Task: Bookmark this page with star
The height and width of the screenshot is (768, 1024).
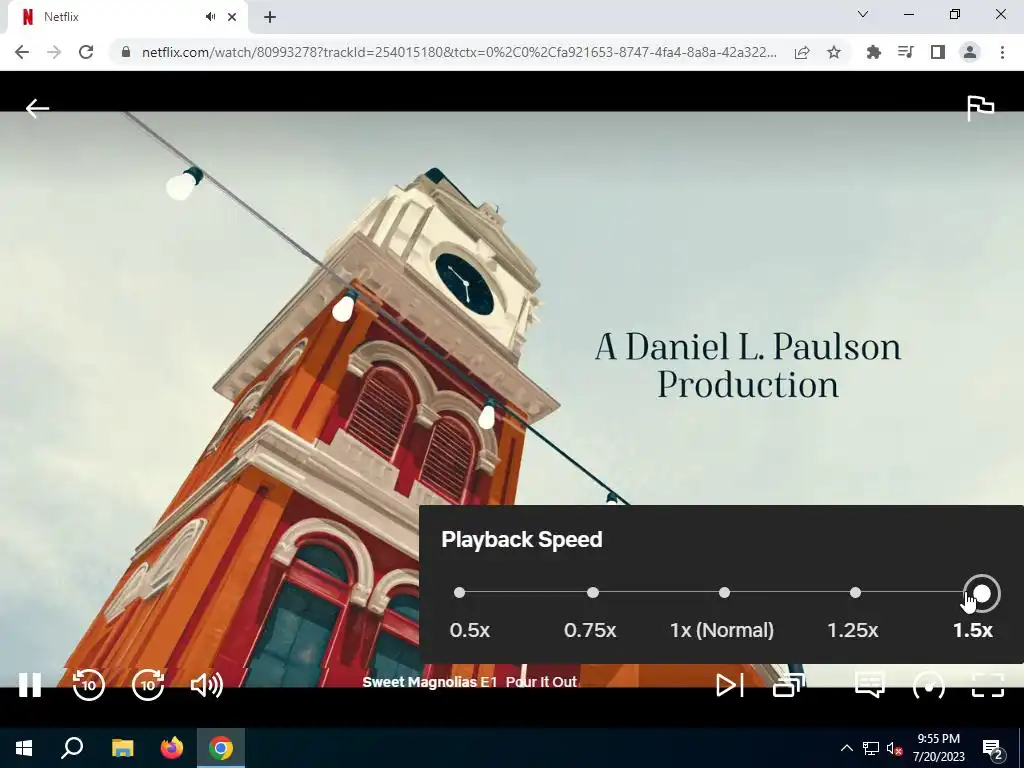Action: [834, 52]
